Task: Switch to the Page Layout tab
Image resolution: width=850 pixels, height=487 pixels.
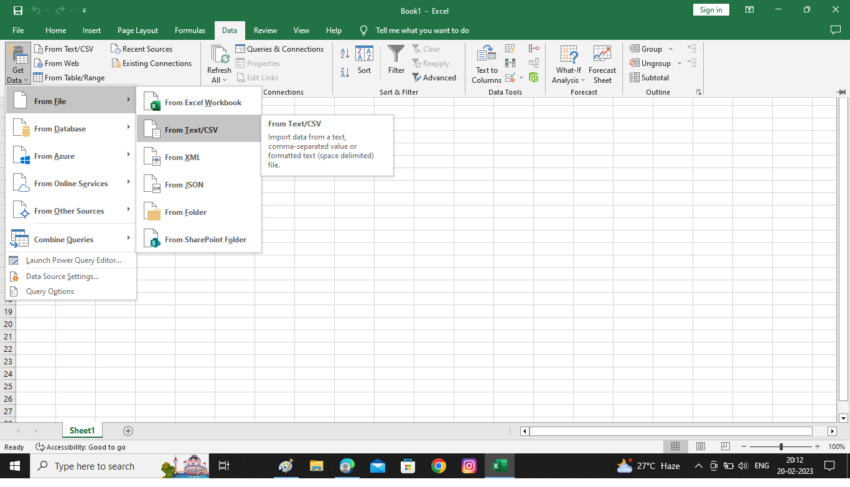Action: click(x=138, y=30)
